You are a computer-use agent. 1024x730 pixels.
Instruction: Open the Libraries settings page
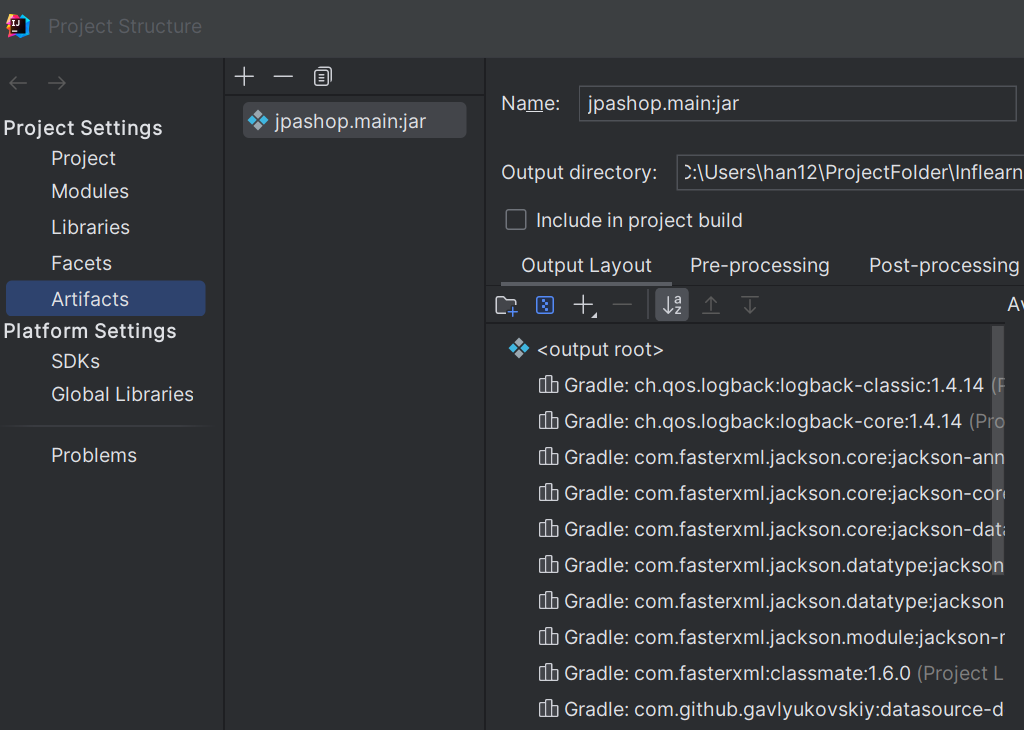tap(90, 227)
